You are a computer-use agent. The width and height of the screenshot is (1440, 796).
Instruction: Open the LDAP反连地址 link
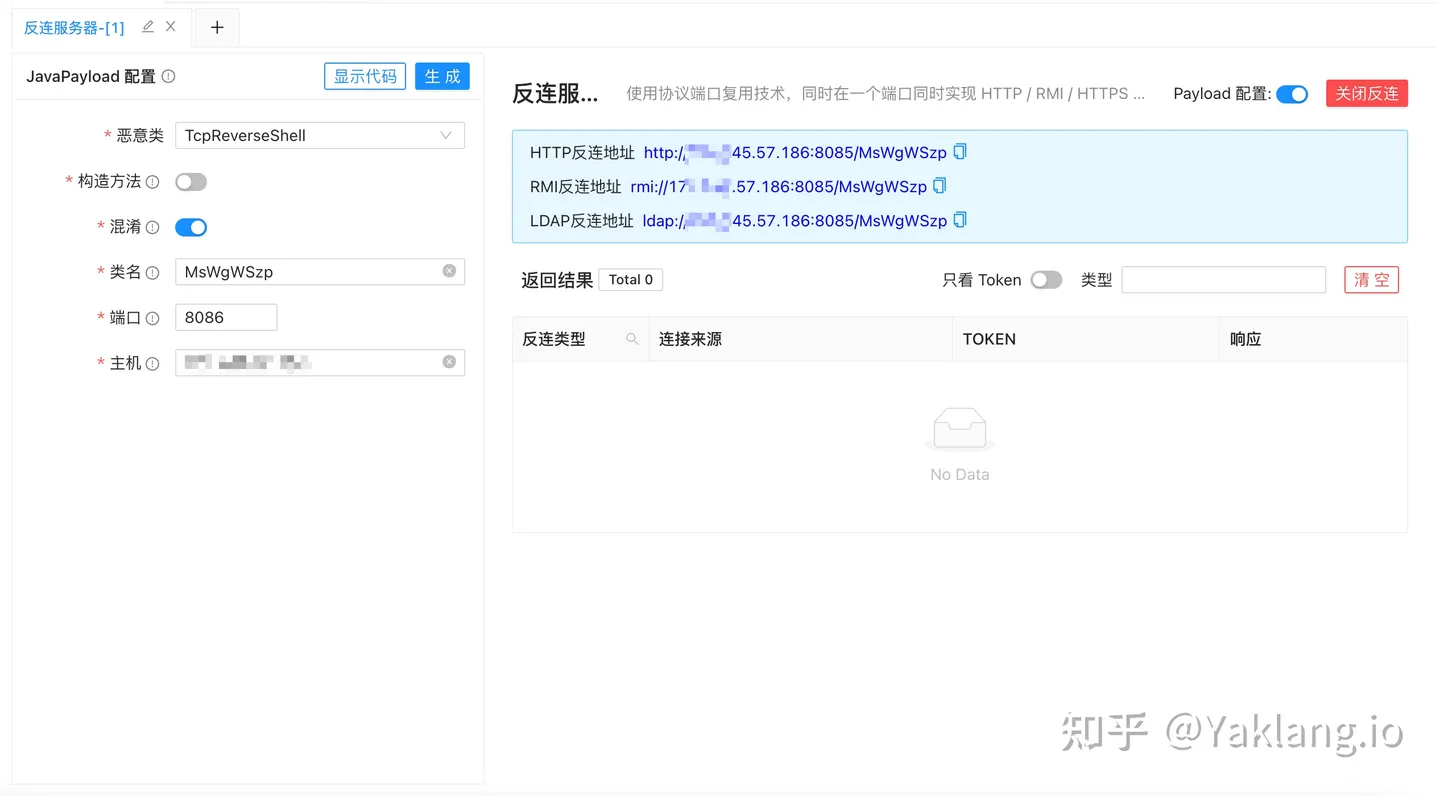click(795, 221)
